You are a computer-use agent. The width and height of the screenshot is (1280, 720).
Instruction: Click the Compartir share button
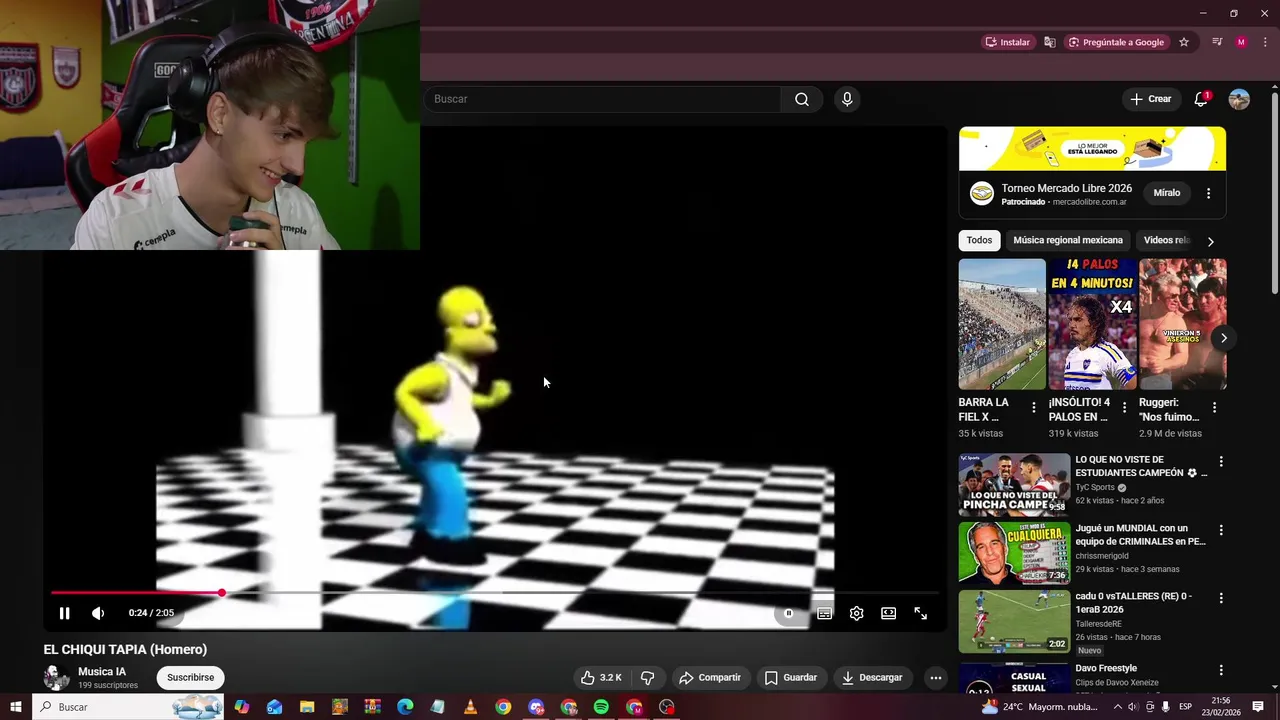click(710, 677)
